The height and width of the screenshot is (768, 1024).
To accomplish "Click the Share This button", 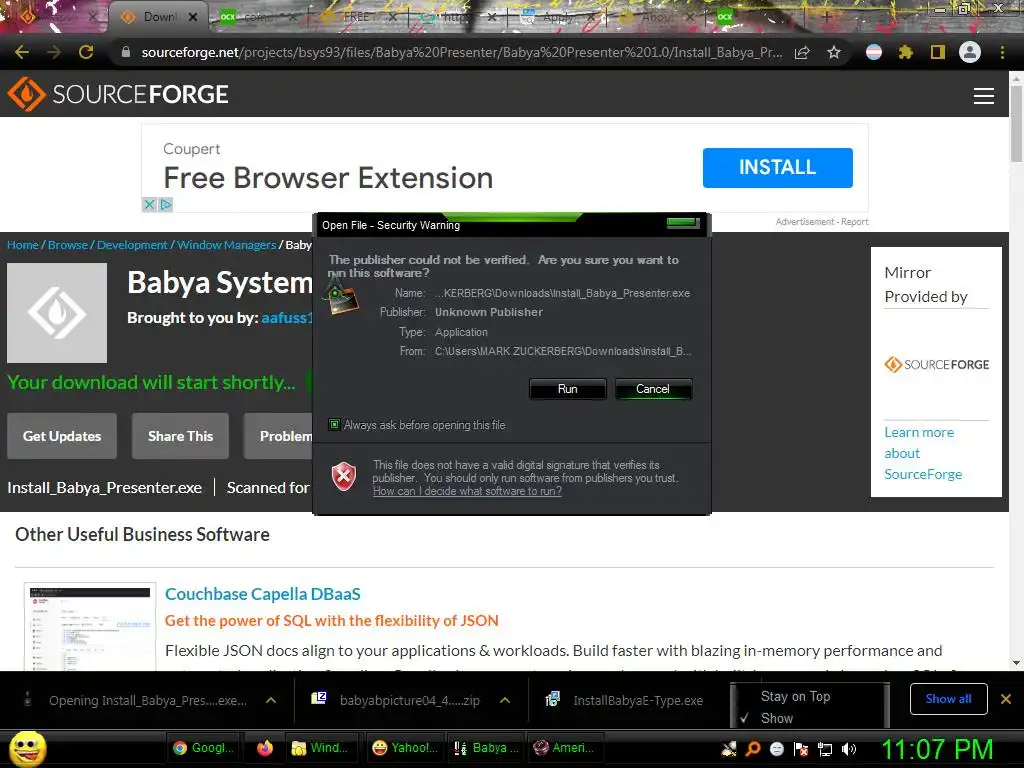I will [180, 436].
